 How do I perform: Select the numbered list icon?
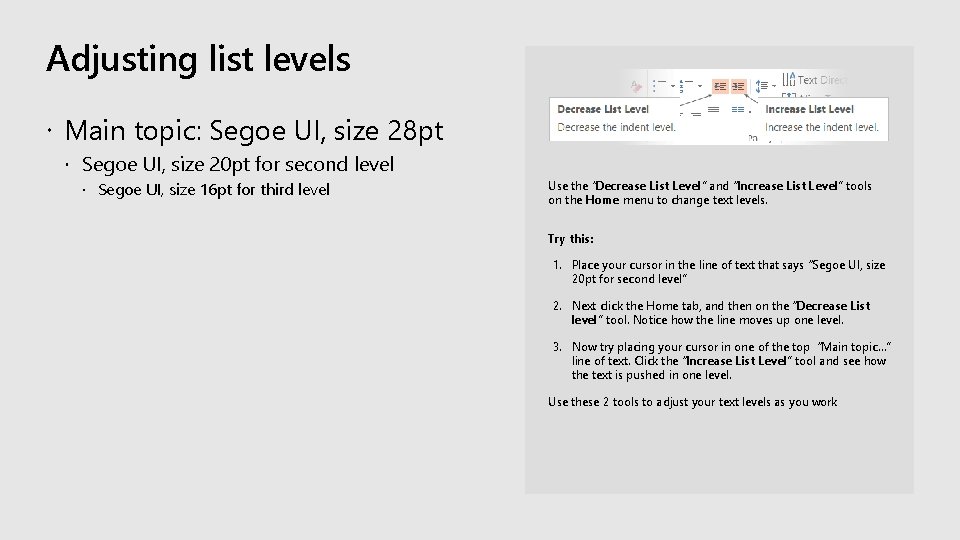click(x=685, y=86)
